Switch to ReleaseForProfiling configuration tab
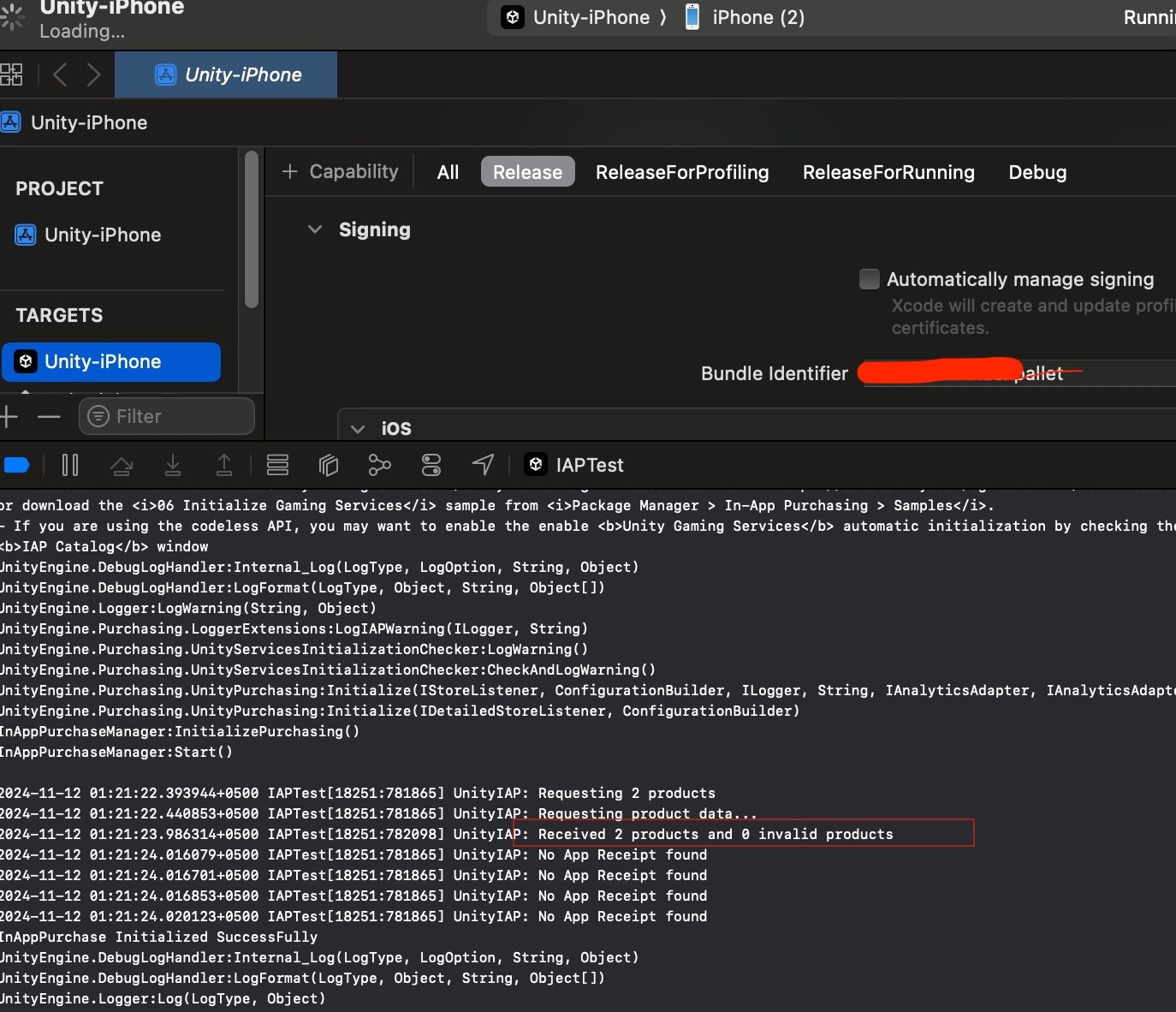The image size is (1176, 1012). 682,172
